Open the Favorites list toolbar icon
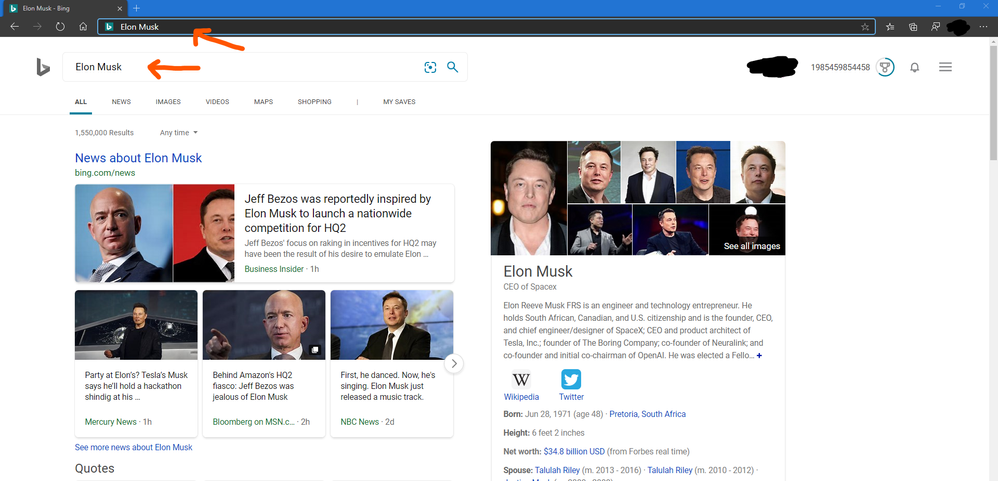 click(x=890, y=27)
